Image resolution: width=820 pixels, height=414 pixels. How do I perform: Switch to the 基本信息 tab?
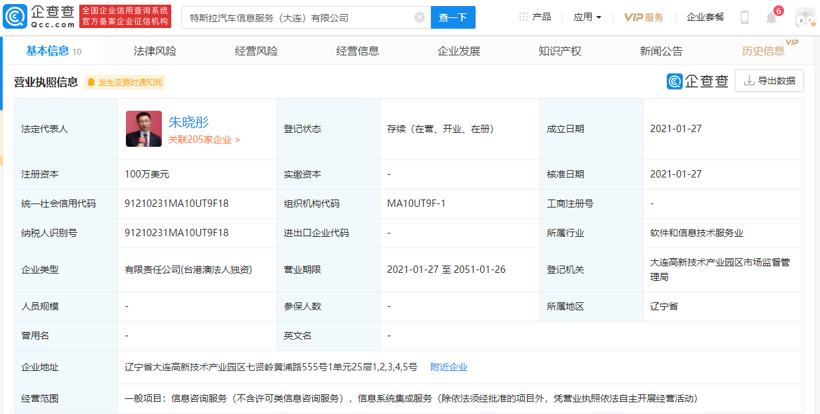point(54,51)
